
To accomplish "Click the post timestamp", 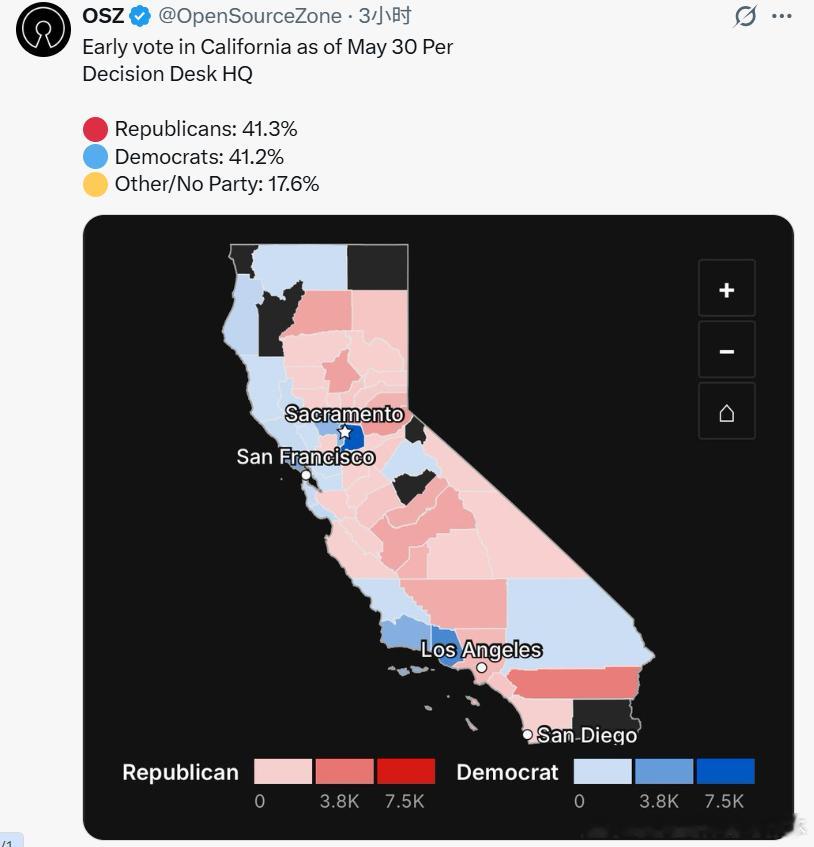I will (x=385, y=16).
